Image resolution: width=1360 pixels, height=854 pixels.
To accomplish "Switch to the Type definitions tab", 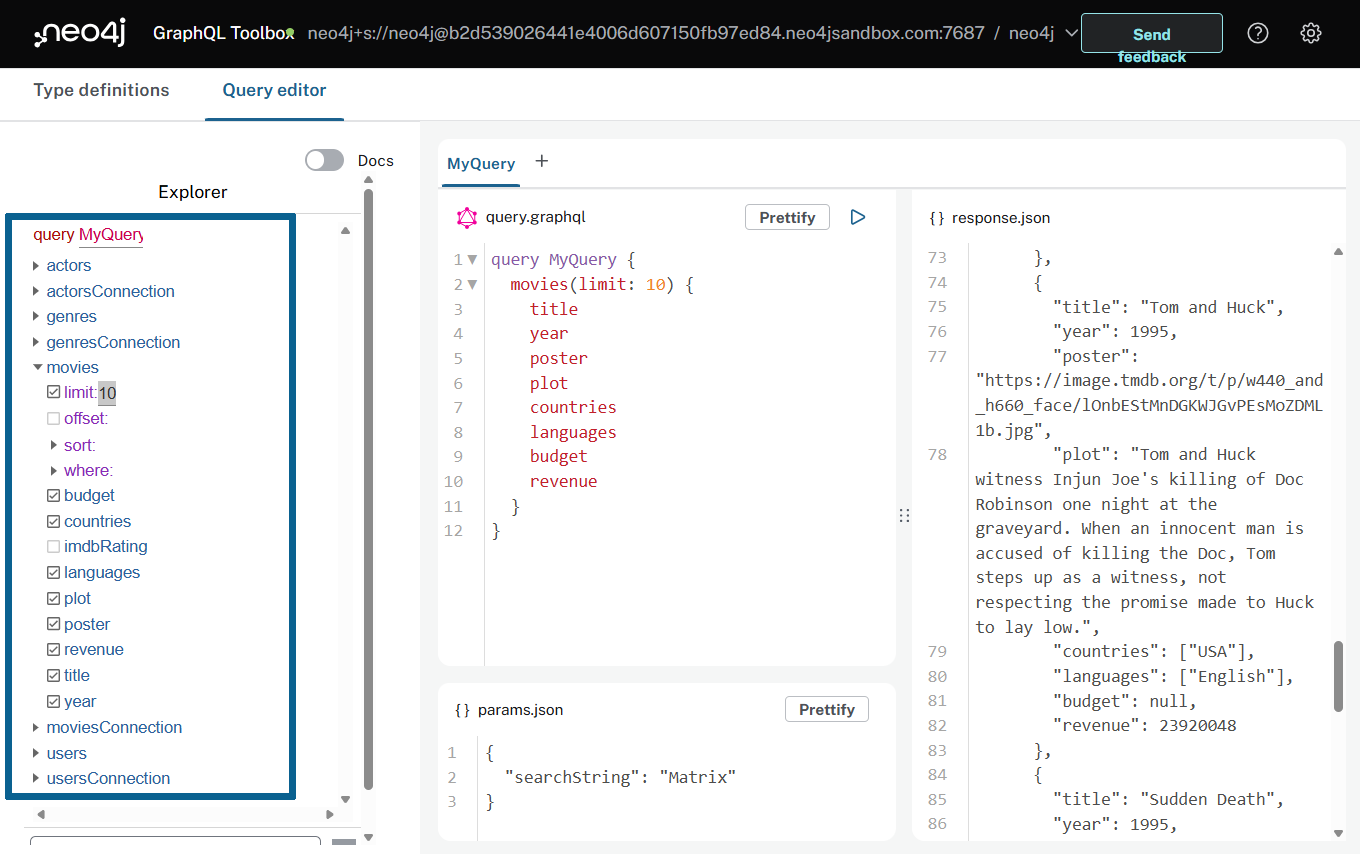I will click(101, 90).
